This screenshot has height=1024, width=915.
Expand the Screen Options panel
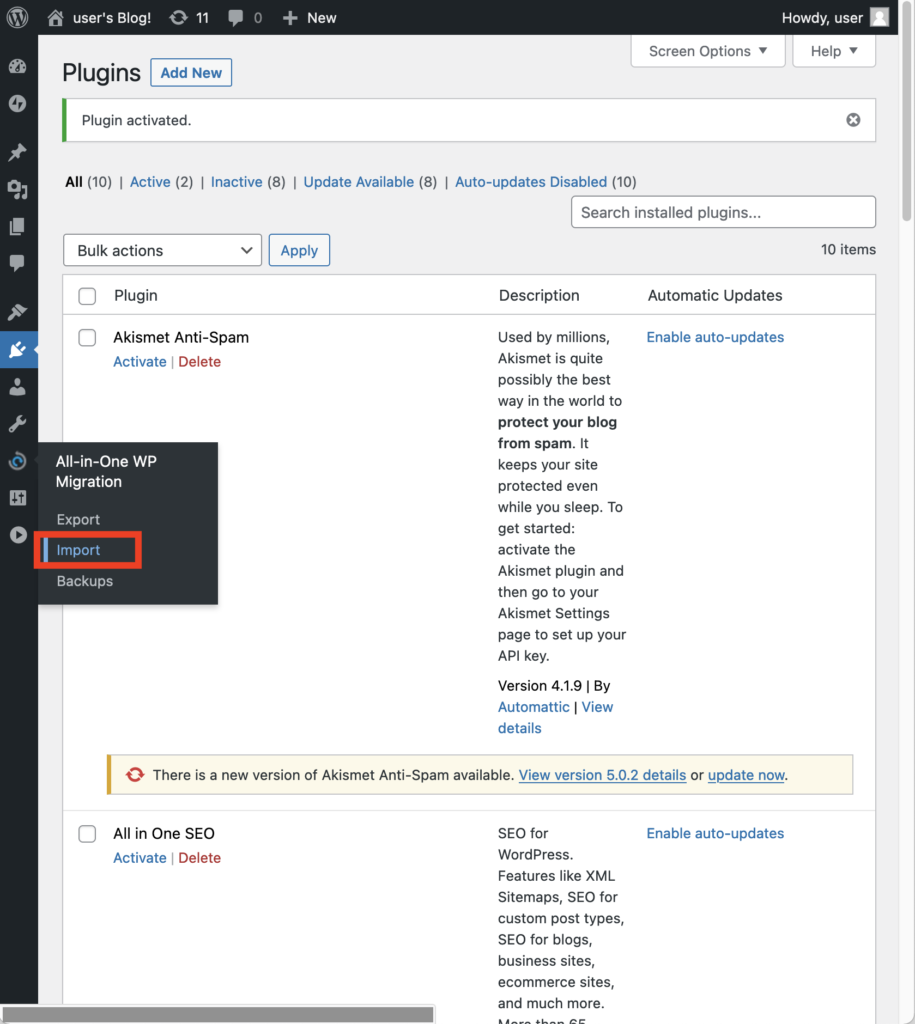coord(708,51)
